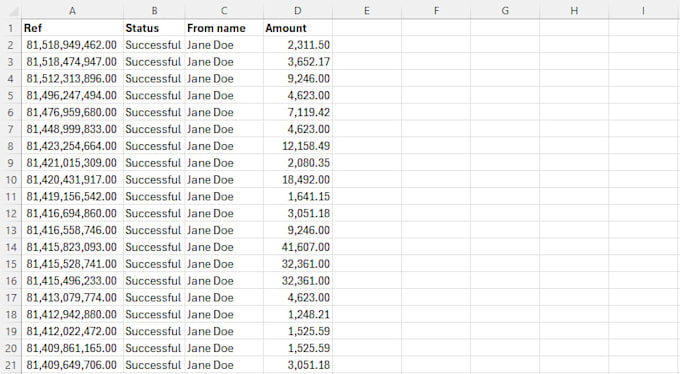Click the Status header cell

pos(154,28)
